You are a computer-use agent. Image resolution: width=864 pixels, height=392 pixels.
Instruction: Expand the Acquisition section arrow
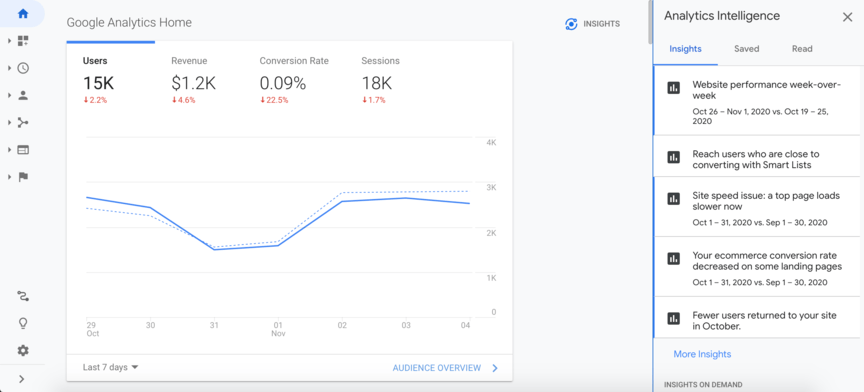tap(9, 122)
